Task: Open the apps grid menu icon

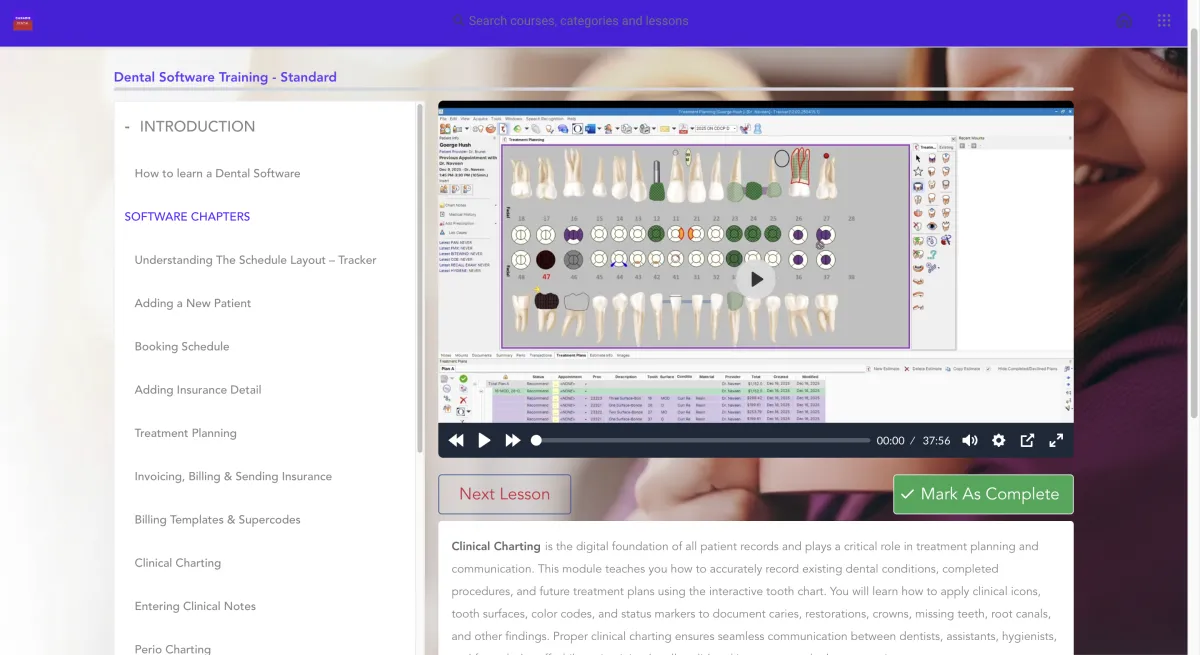Action: (x=1164, y=21)
